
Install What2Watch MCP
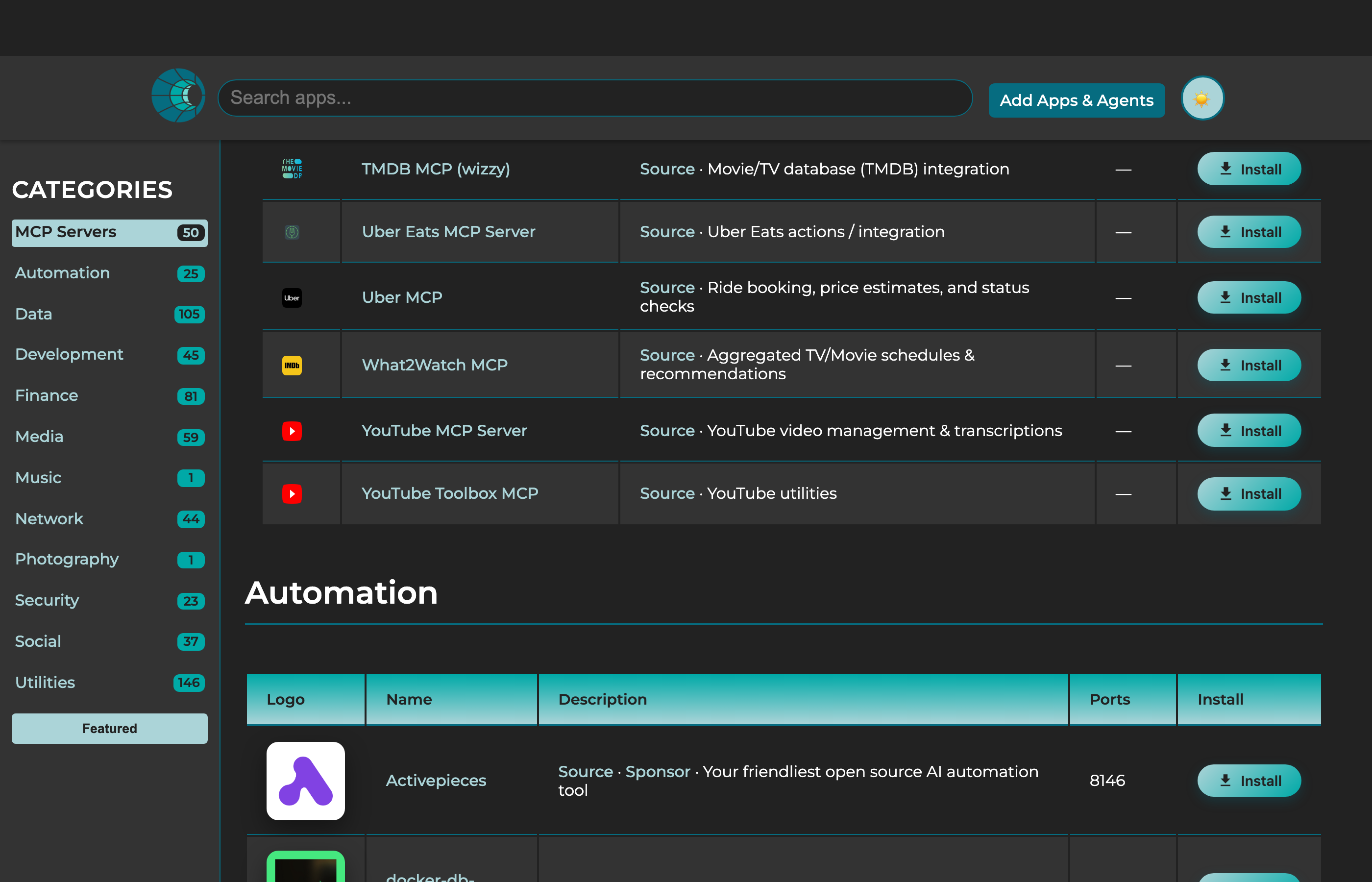pos(1249,366)
